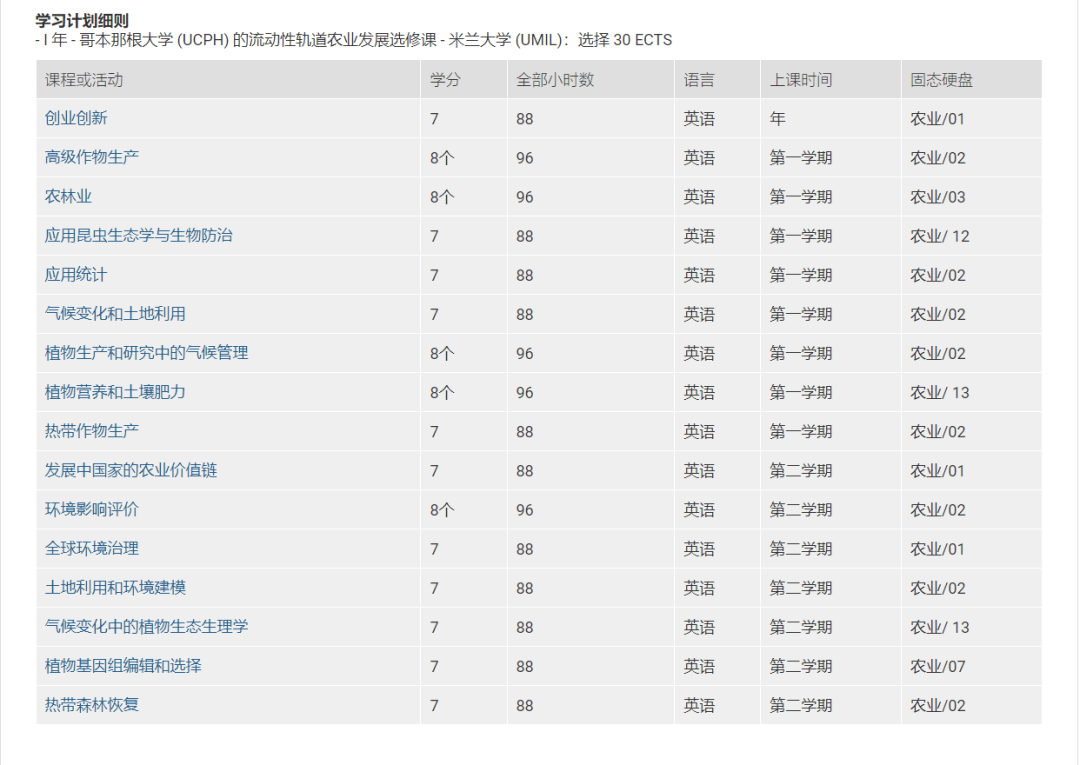The image size is (1080, 765).
Task: Open the 高级作物生产 course link
Action: (92, 157)
